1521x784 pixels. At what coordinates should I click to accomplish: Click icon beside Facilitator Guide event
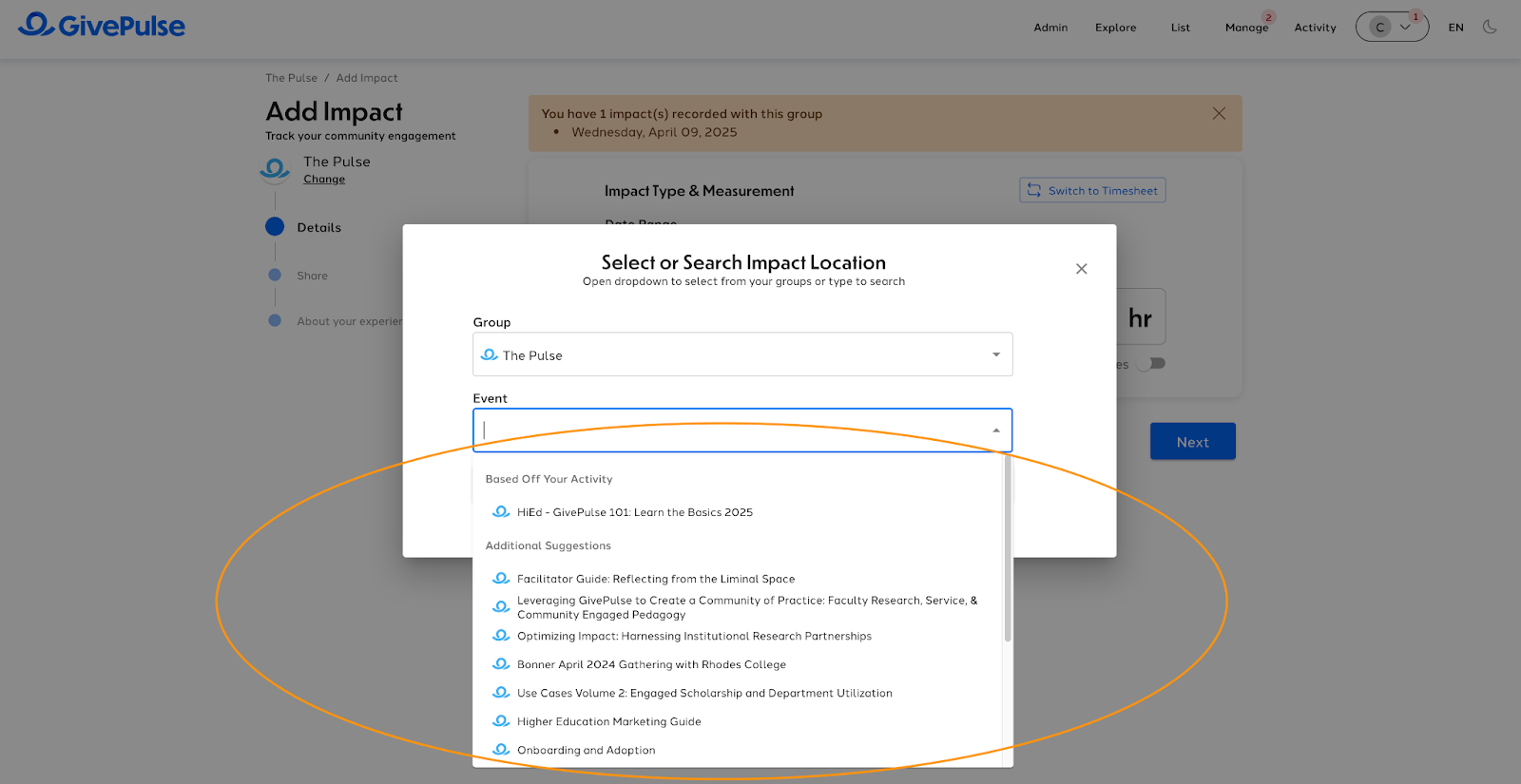(x=501, y=578)
